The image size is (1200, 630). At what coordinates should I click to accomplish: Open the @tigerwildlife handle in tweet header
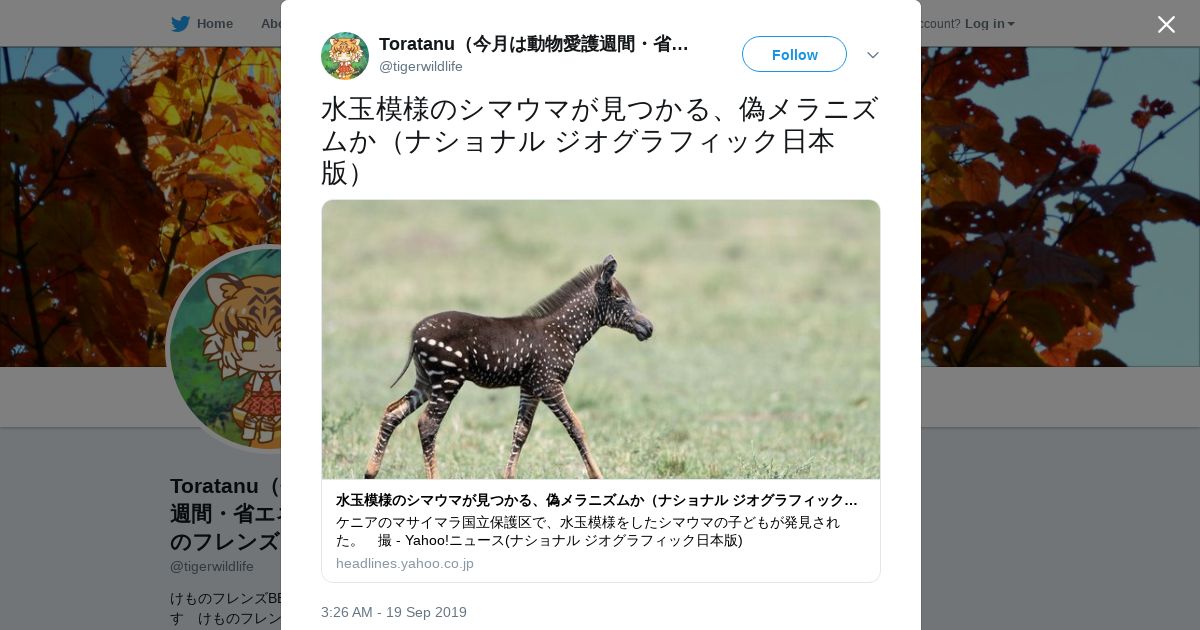coord(421,66)
